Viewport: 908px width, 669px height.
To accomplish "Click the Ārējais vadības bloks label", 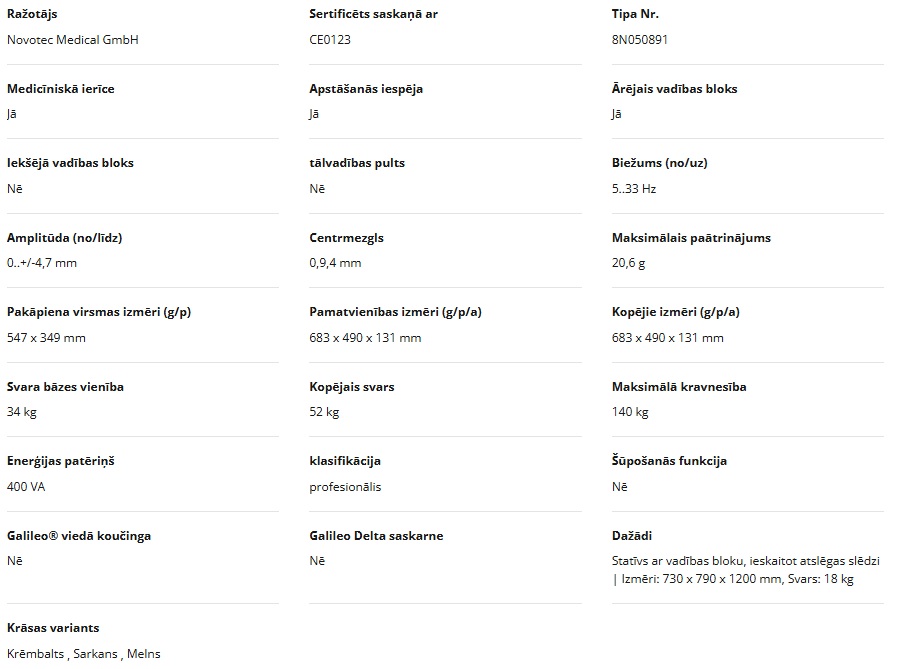I will 674,89.
